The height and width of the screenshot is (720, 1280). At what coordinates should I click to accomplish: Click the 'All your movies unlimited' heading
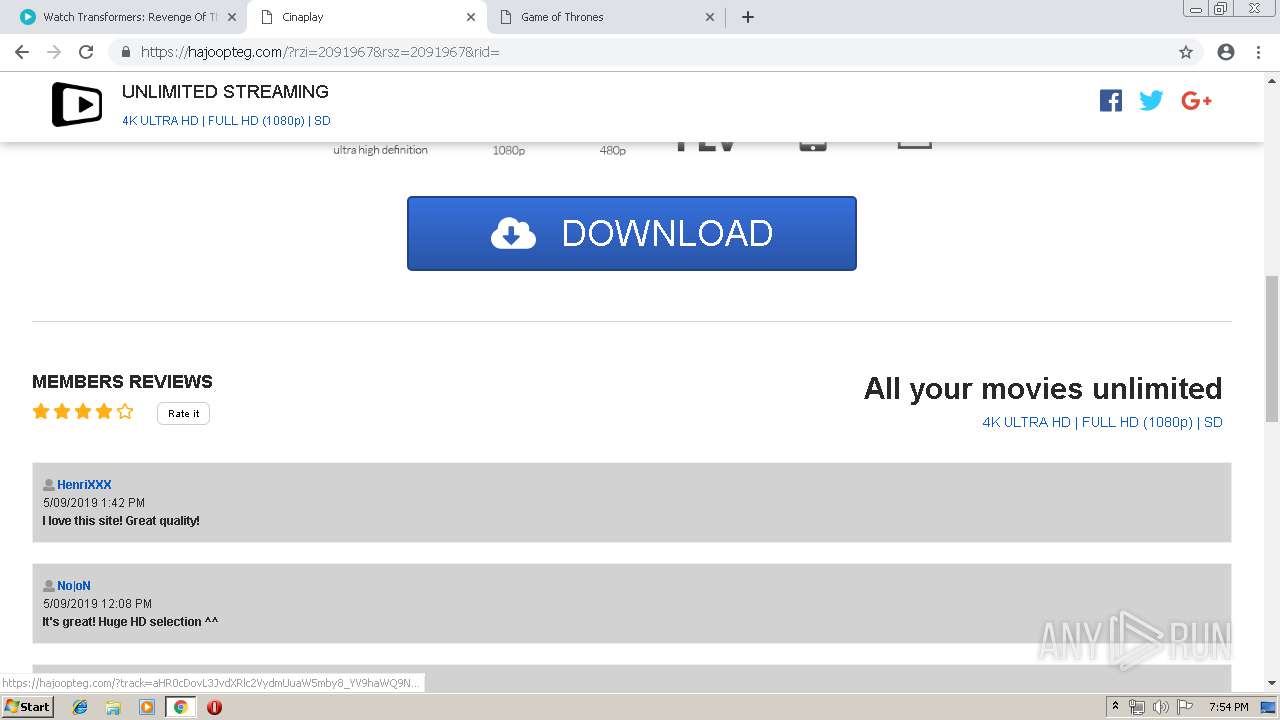tap(1043, 388)
